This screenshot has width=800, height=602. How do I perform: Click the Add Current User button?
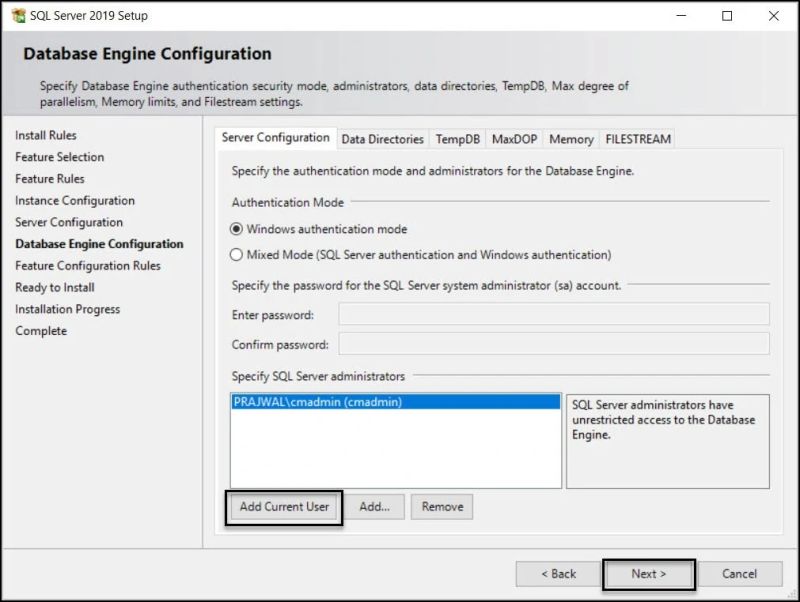pos(283,507)
